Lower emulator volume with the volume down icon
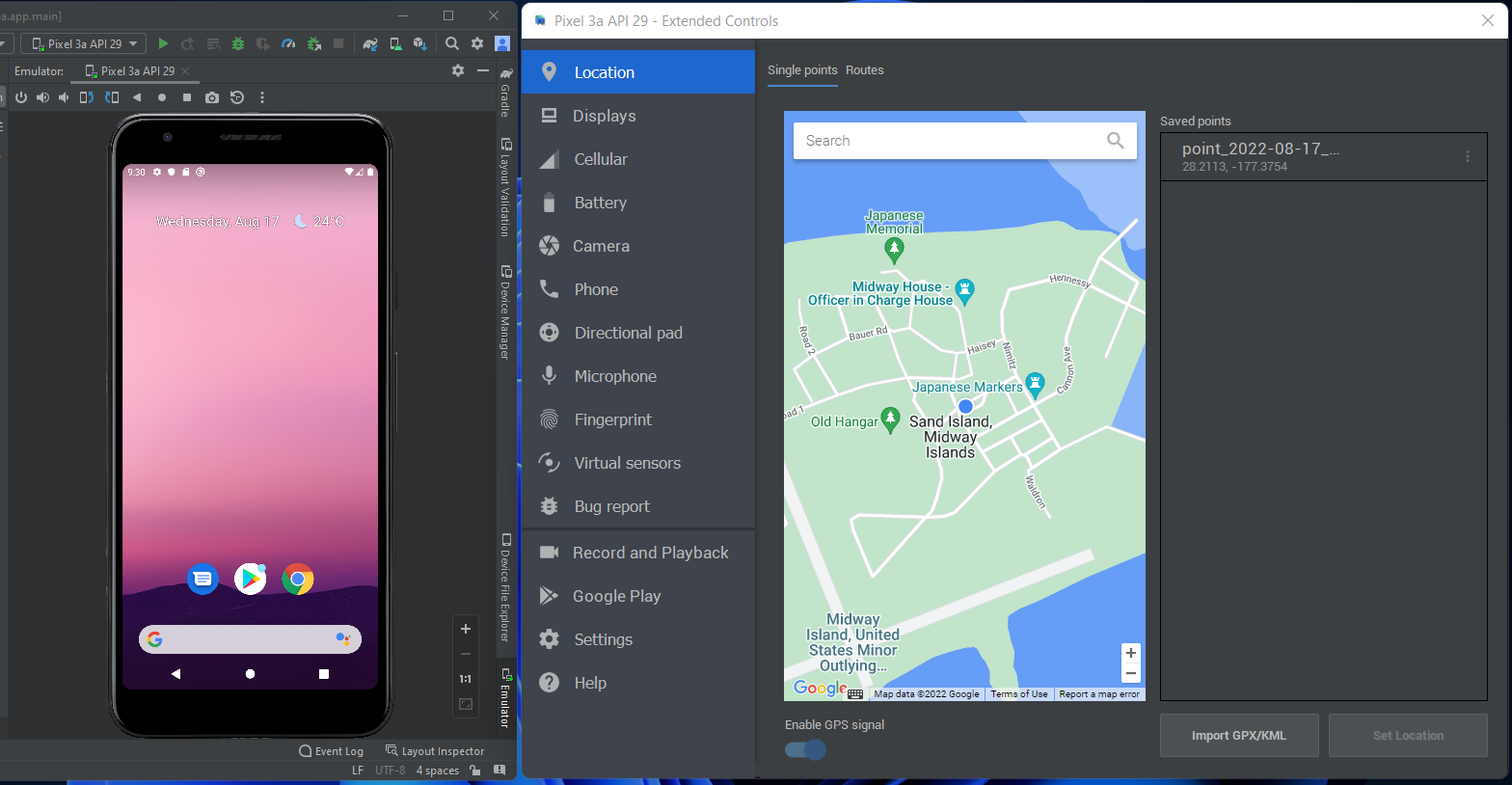The image size is (1512, 785). point(64,97)
